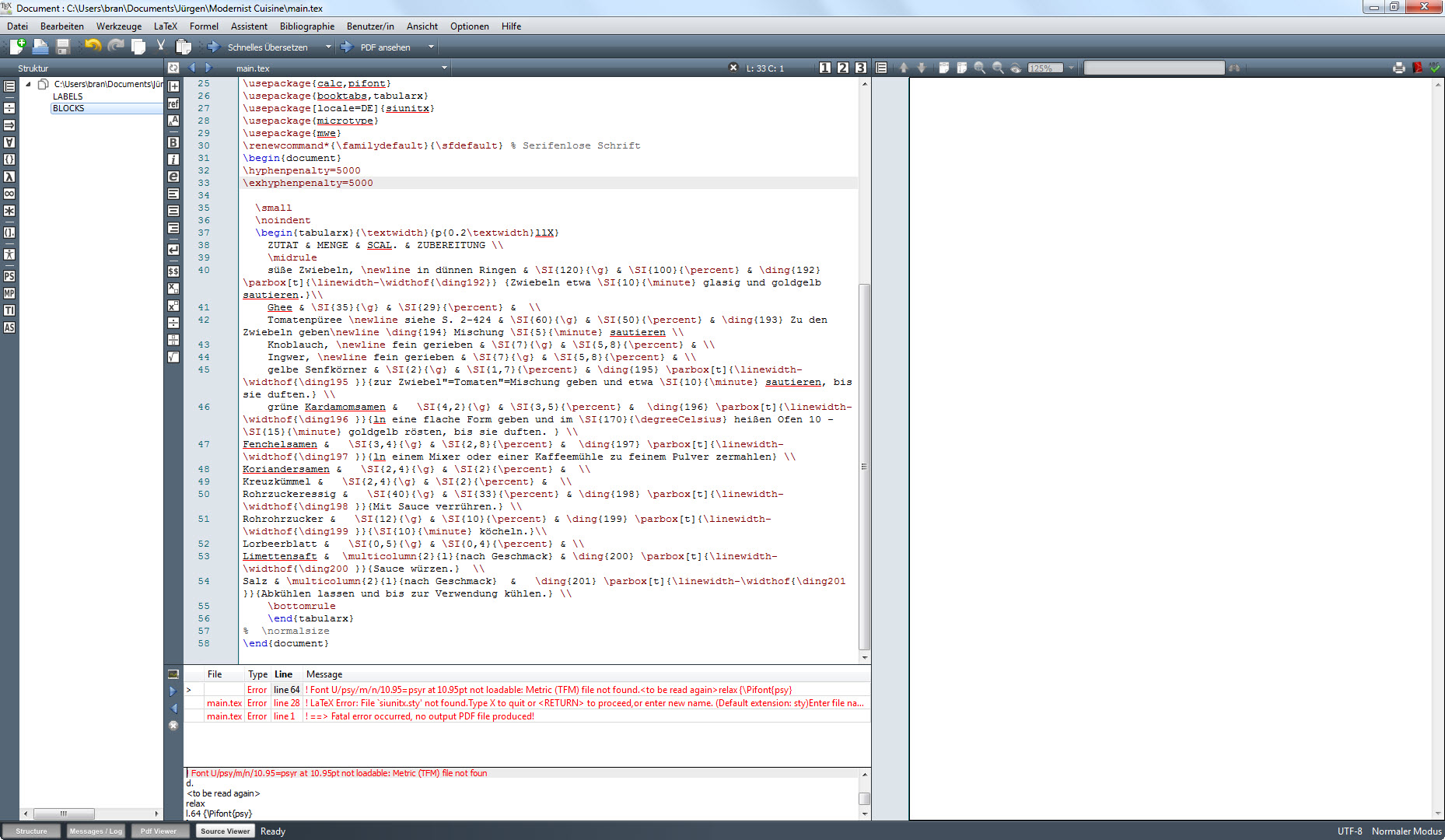Viewport: 1445px width, 840px height.
Task: Click the refresh structure icon beside document arrows
Action: coord(173,68)
